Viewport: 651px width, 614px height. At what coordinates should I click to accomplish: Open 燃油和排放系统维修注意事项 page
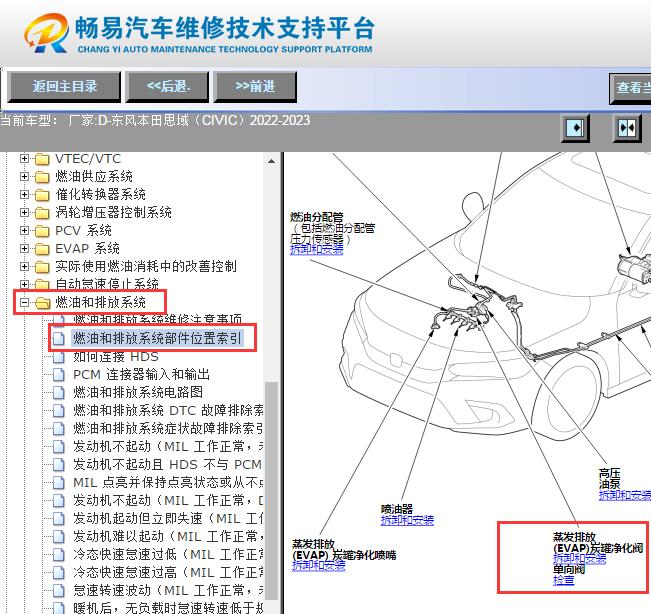click(157, 320)
